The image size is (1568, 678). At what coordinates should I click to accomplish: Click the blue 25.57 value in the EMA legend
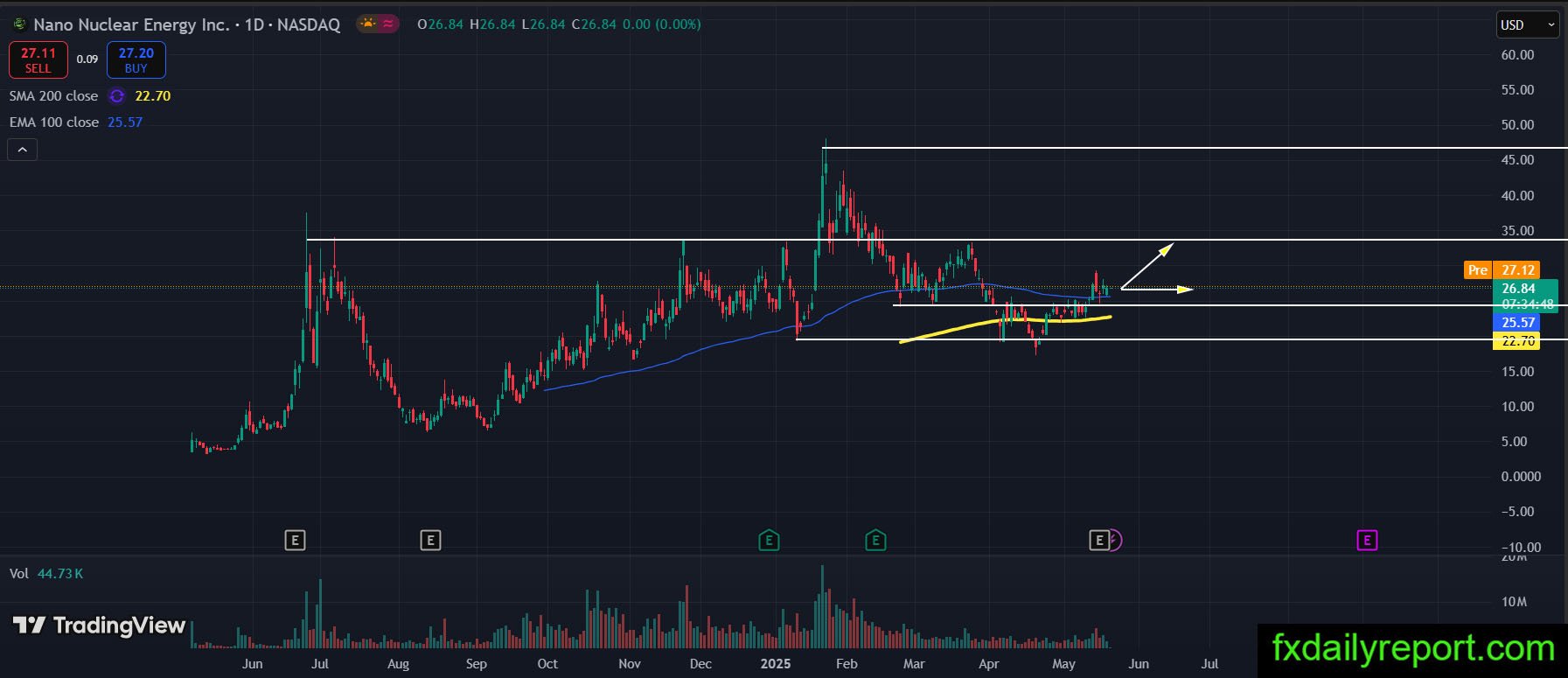point(125,122)
